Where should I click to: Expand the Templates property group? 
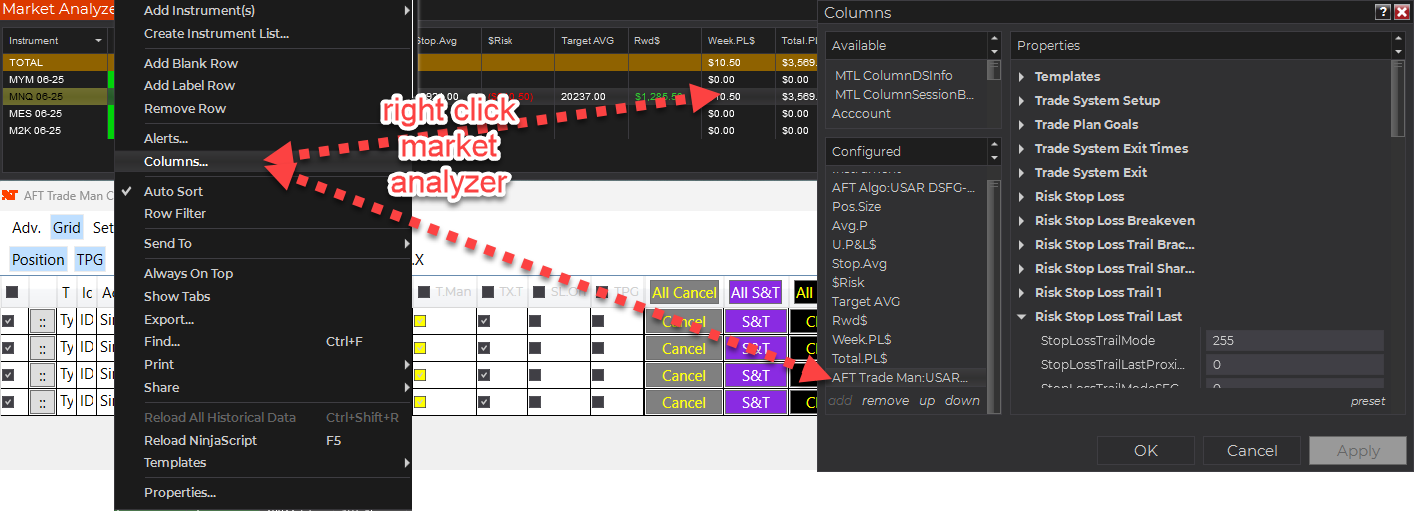[1021, 77]
